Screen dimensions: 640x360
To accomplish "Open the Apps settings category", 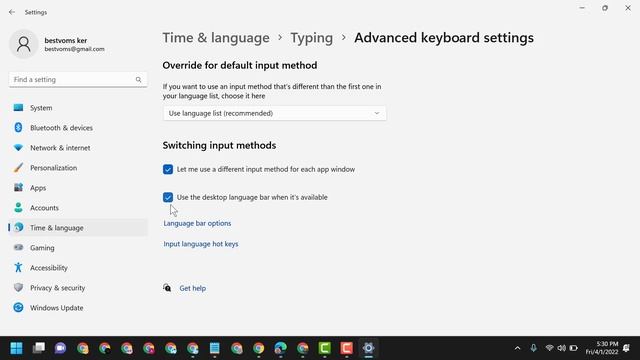I will [x=78, y=188].
